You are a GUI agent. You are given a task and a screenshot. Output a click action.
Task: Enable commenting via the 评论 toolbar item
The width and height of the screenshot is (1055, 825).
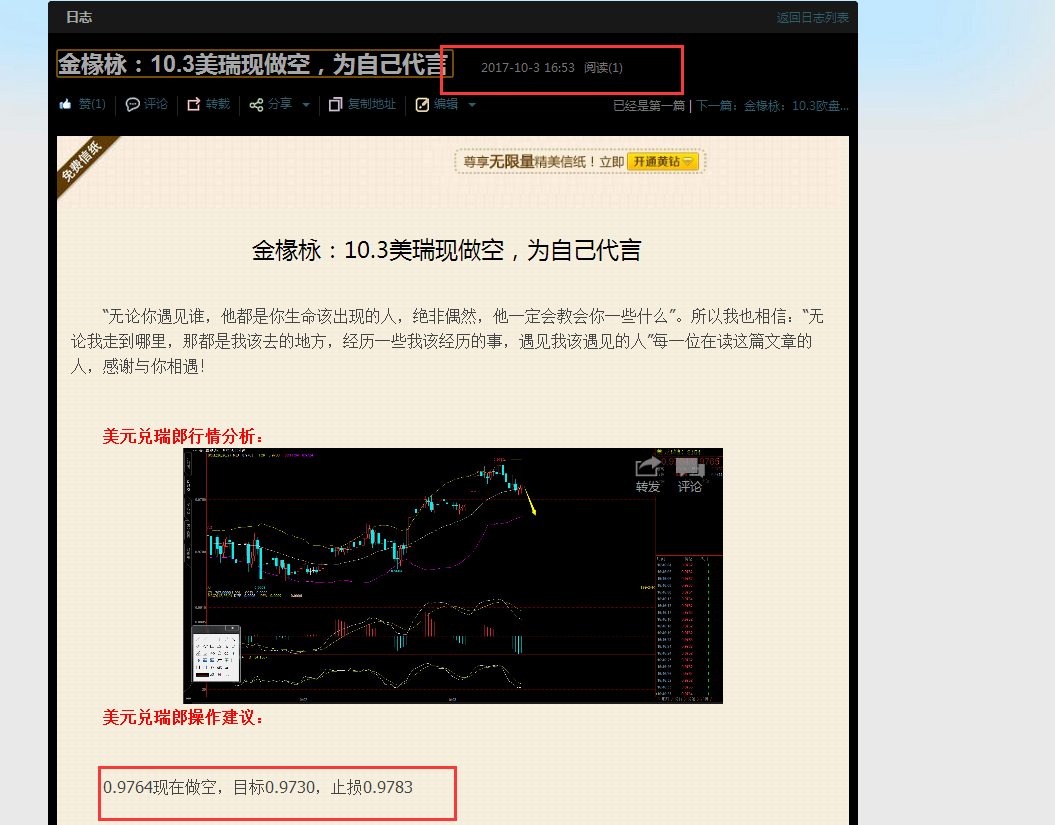154,103
